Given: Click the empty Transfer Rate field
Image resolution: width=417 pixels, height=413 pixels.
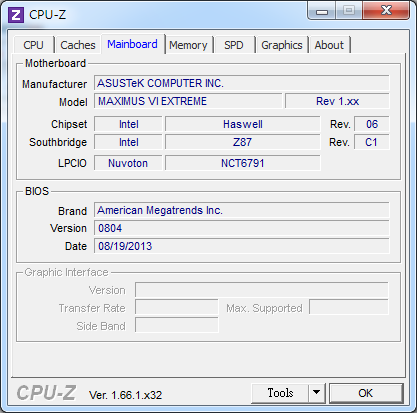Looking at the screenshot, I should (177, 308).
